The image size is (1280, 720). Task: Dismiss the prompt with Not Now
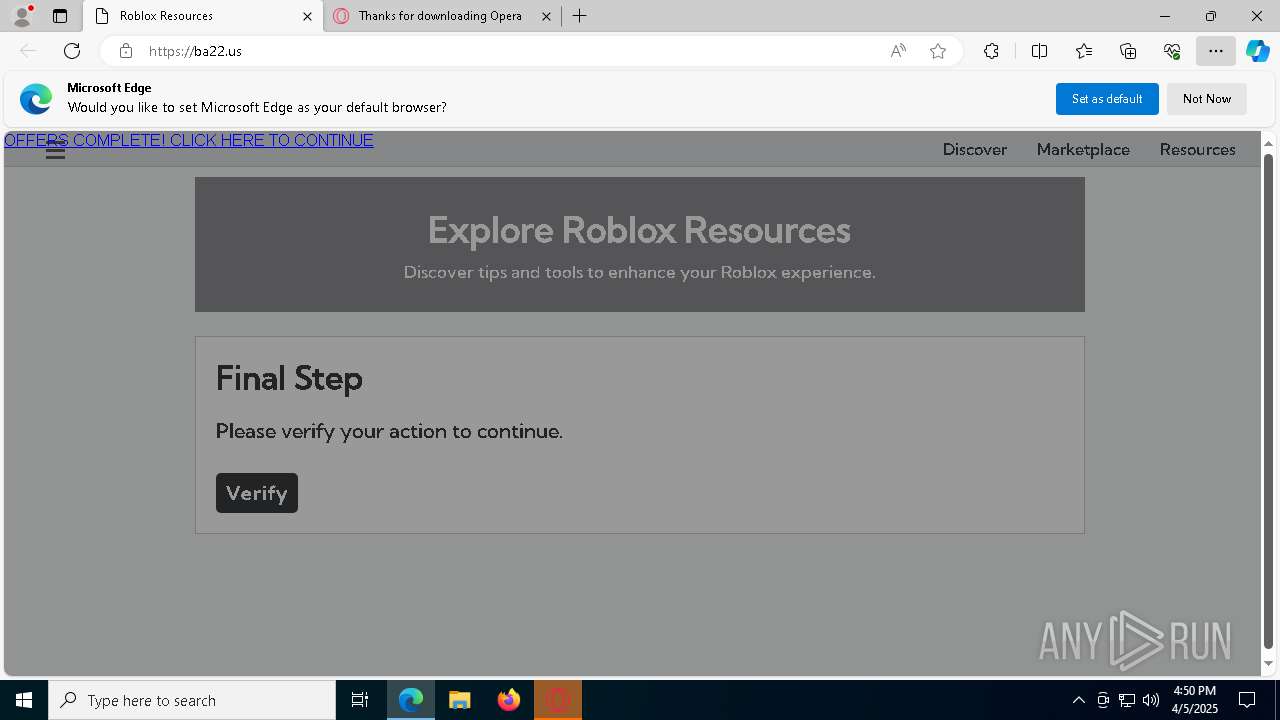(x=1207, y=99)
